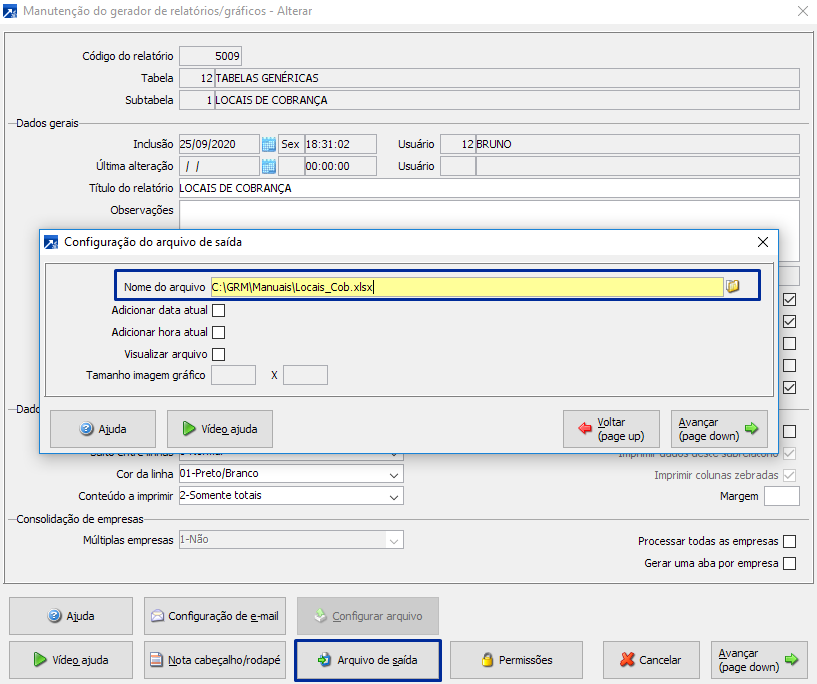817x684 pixels.
Task: Toggle Visualizar arquivo checkbox
Action: pos(218,354)
